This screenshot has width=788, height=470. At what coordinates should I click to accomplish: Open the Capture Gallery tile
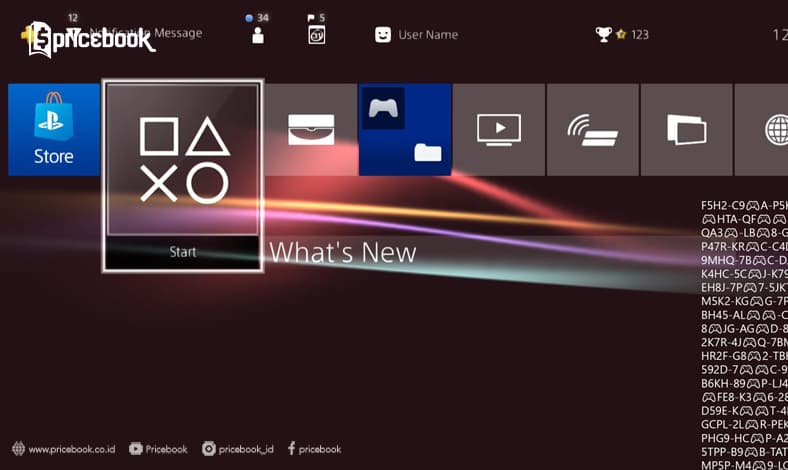[686, 130]
